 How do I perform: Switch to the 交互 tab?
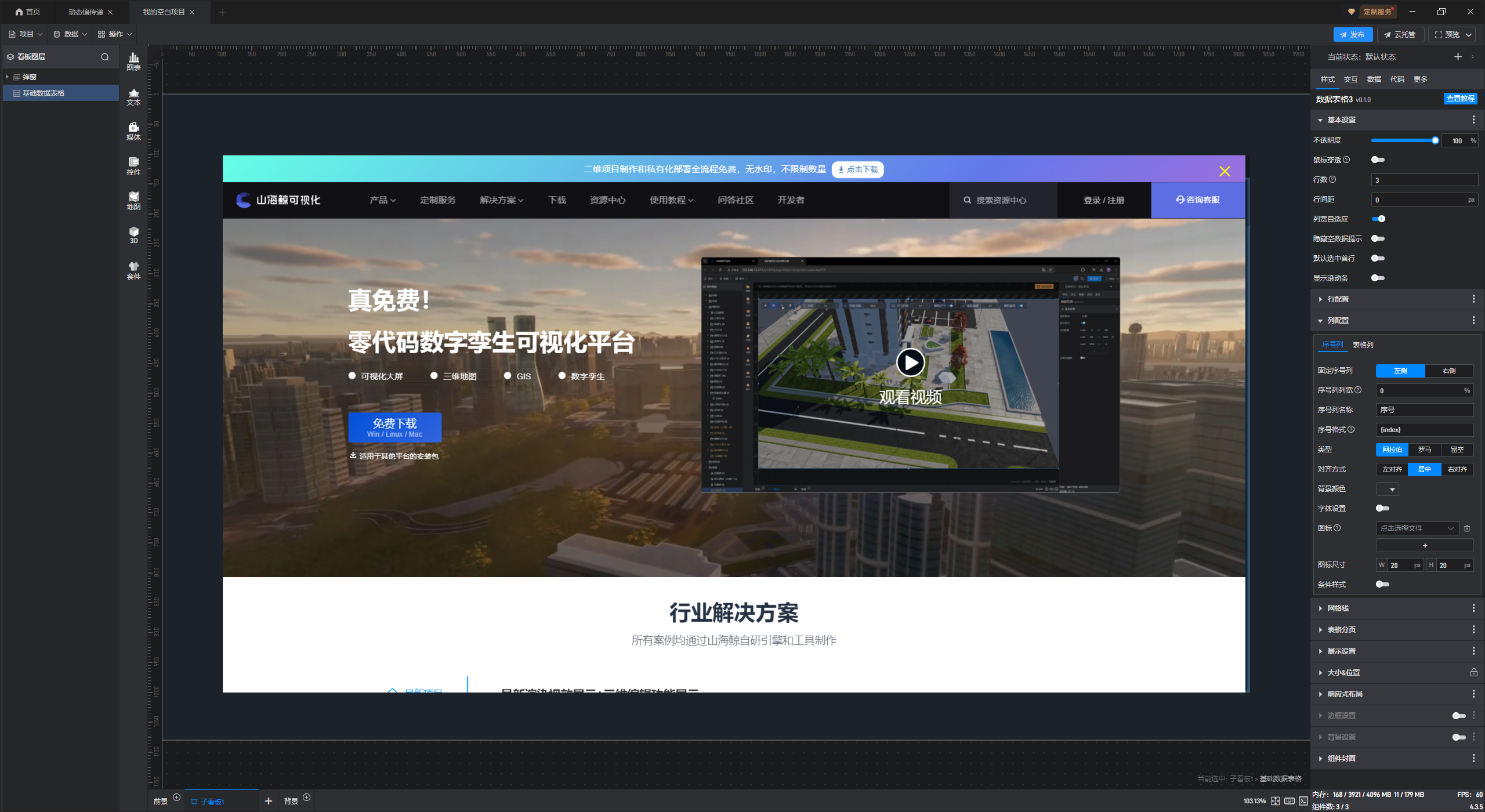pos(1350,79)
